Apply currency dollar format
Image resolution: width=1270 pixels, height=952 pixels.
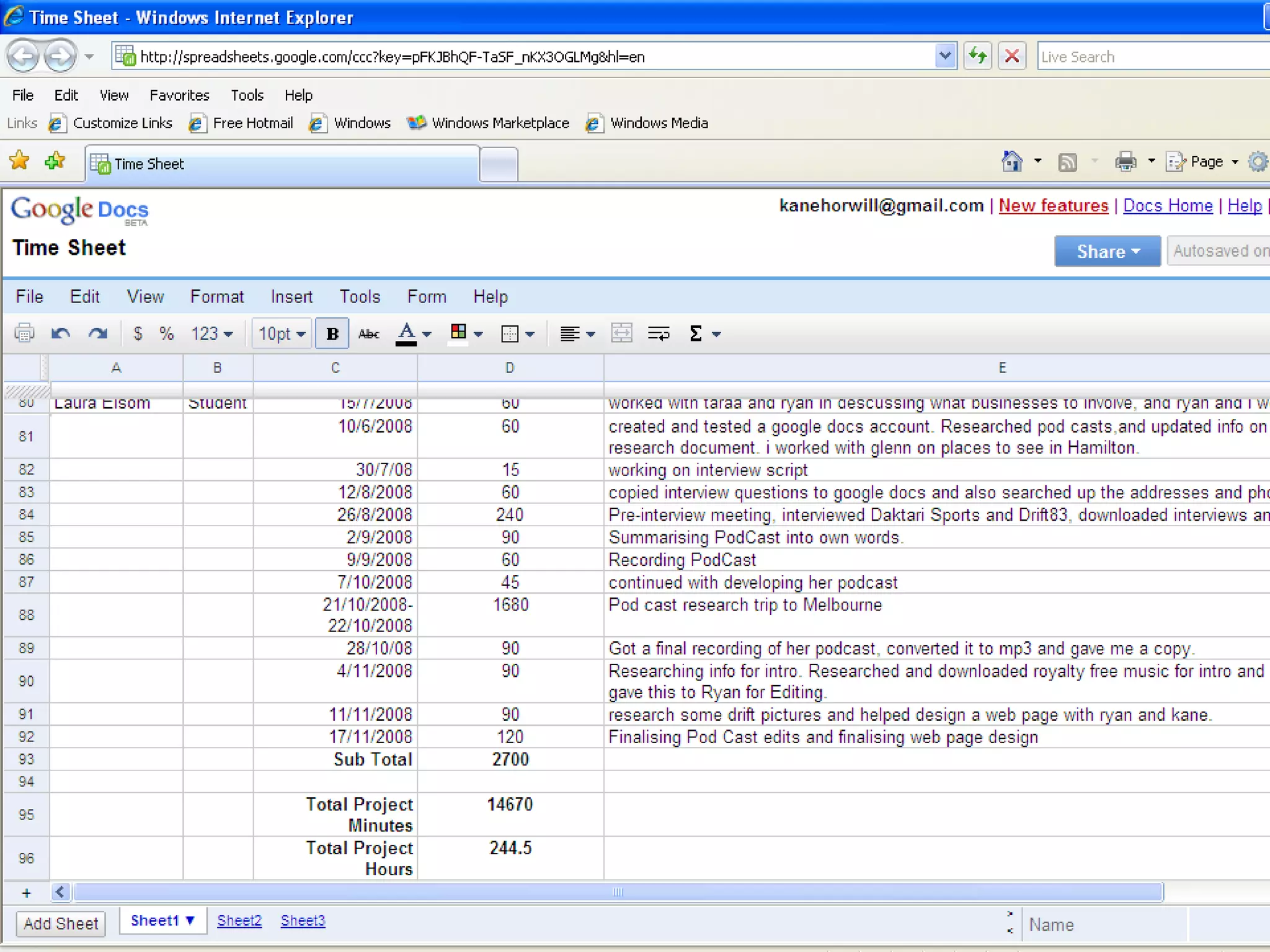coord(138,333)
